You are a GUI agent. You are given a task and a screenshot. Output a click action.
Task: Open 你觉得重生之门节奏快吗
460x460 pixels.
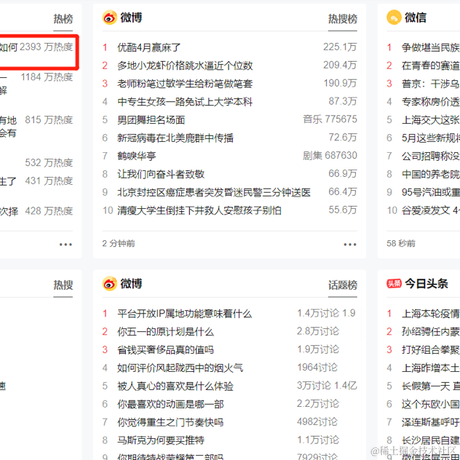170,422
